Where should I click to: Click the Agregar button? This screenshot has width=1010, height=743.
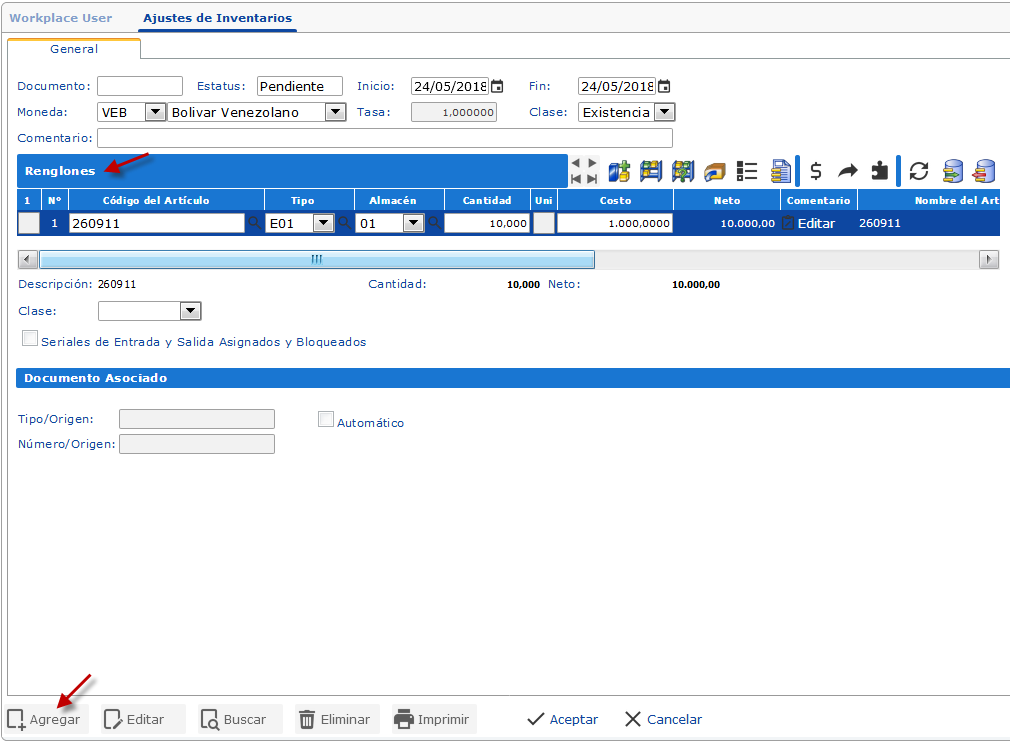[x=44, y=718]
